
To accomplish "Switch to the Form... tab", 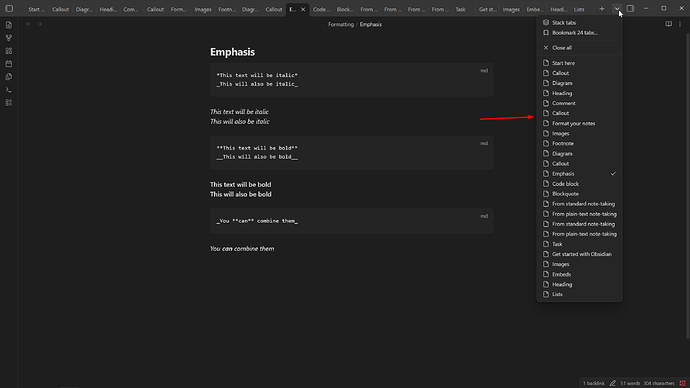I will point(178,9).
